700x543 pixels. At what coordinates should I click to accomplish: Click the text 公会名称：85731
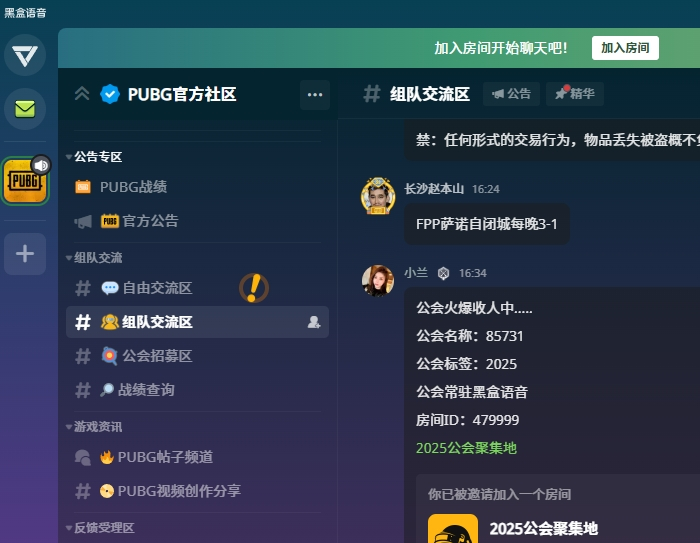point(470,336)
